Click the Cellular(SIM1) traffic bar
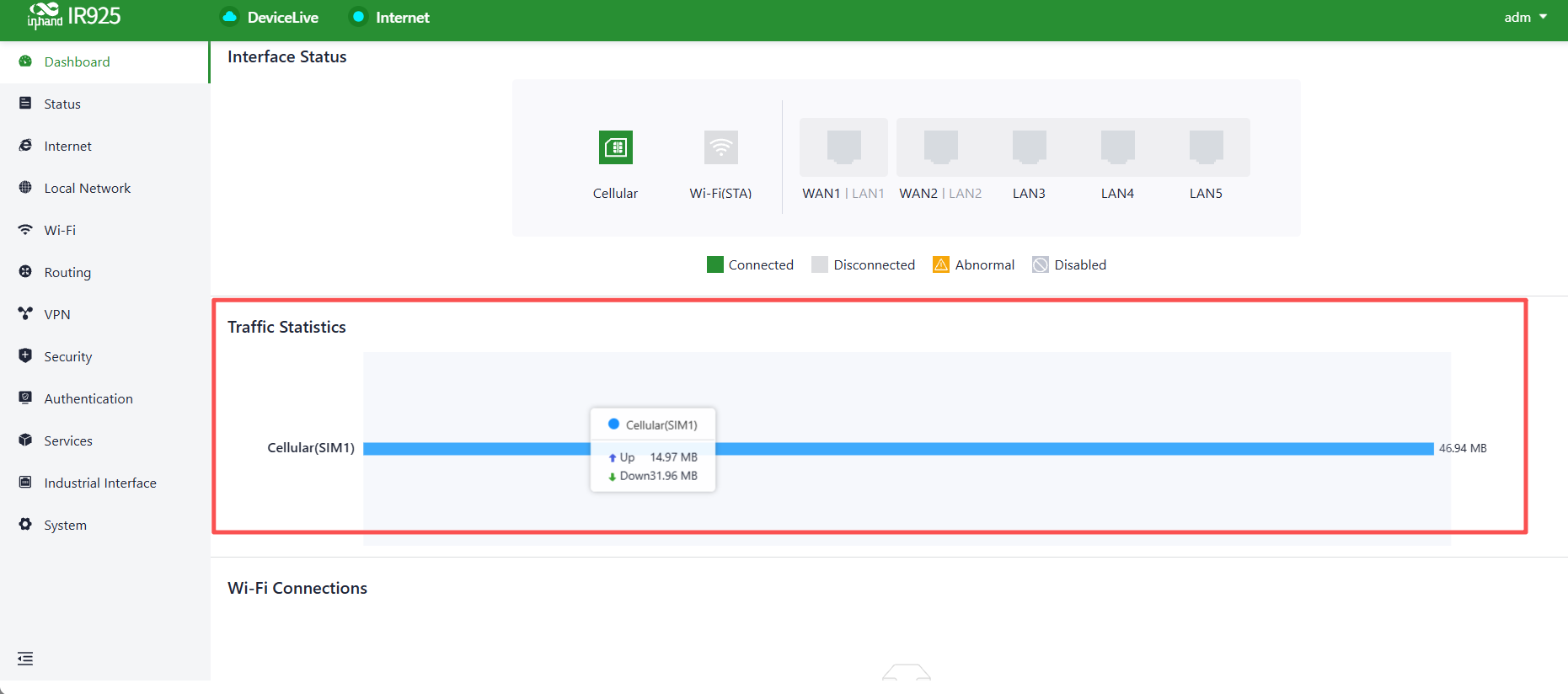1568x694 pixels. [x=898, y=449]
